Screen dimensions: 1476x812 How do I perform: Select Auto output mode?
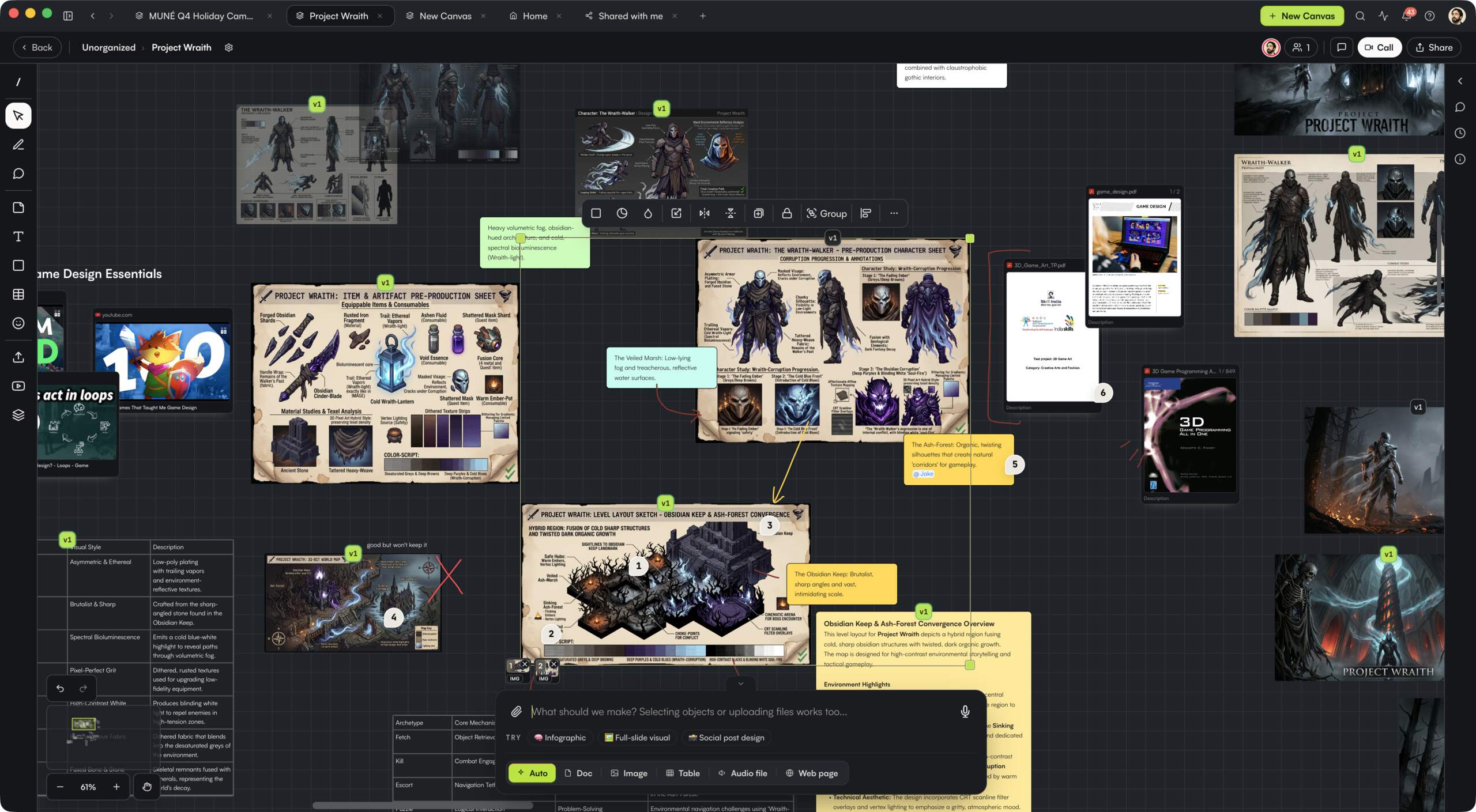point(532,773)
